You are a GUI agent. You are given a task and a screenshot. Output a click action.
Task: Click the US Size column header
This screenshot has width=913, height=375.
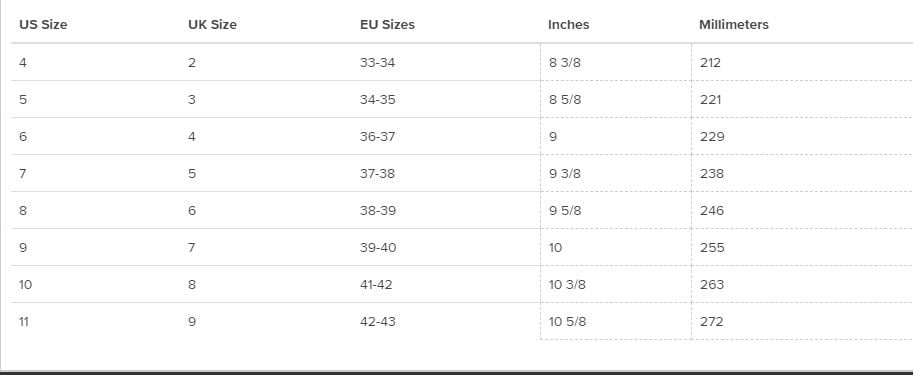tap(43, 25)
